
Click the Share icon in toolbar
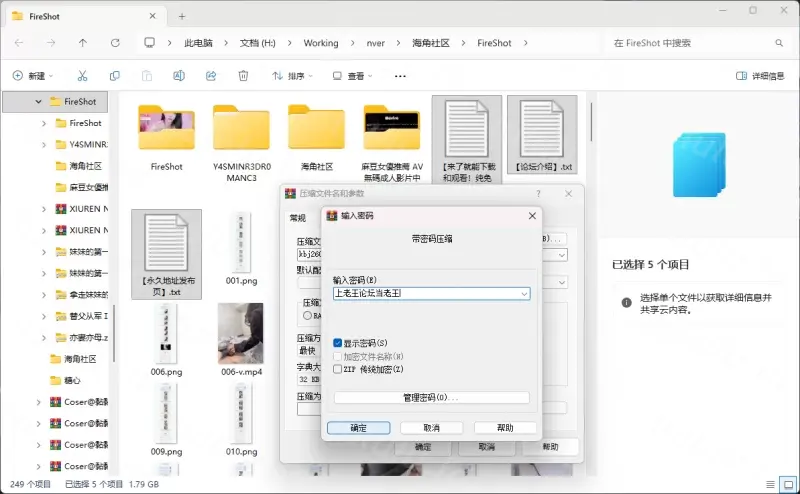point(211,76)
